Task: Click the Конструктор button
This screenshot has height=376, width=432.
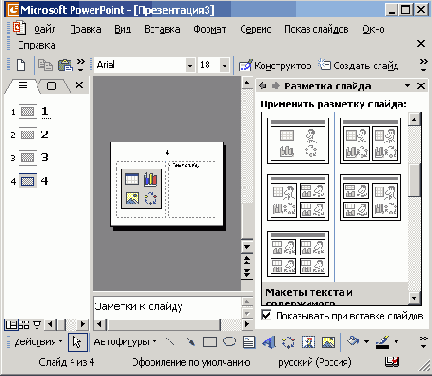Action: tap(275, 65)
